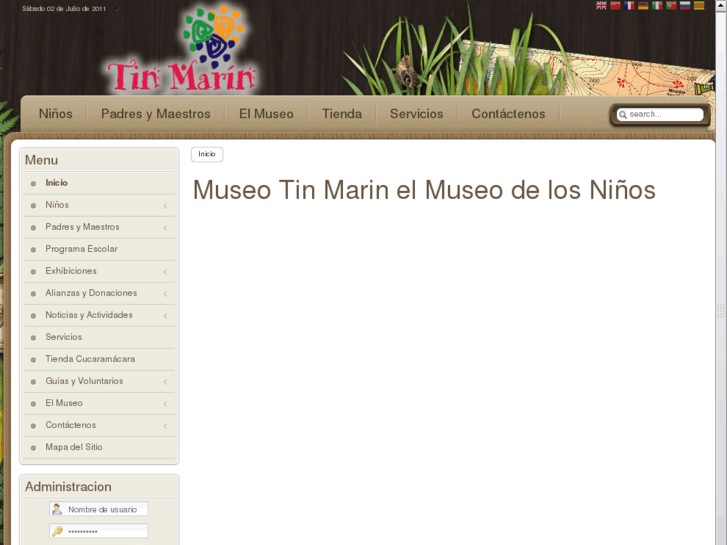Open Contáctenos in top navigation bar
The height and width of the screenshot is (545, 727).
[x=508, y=114]
